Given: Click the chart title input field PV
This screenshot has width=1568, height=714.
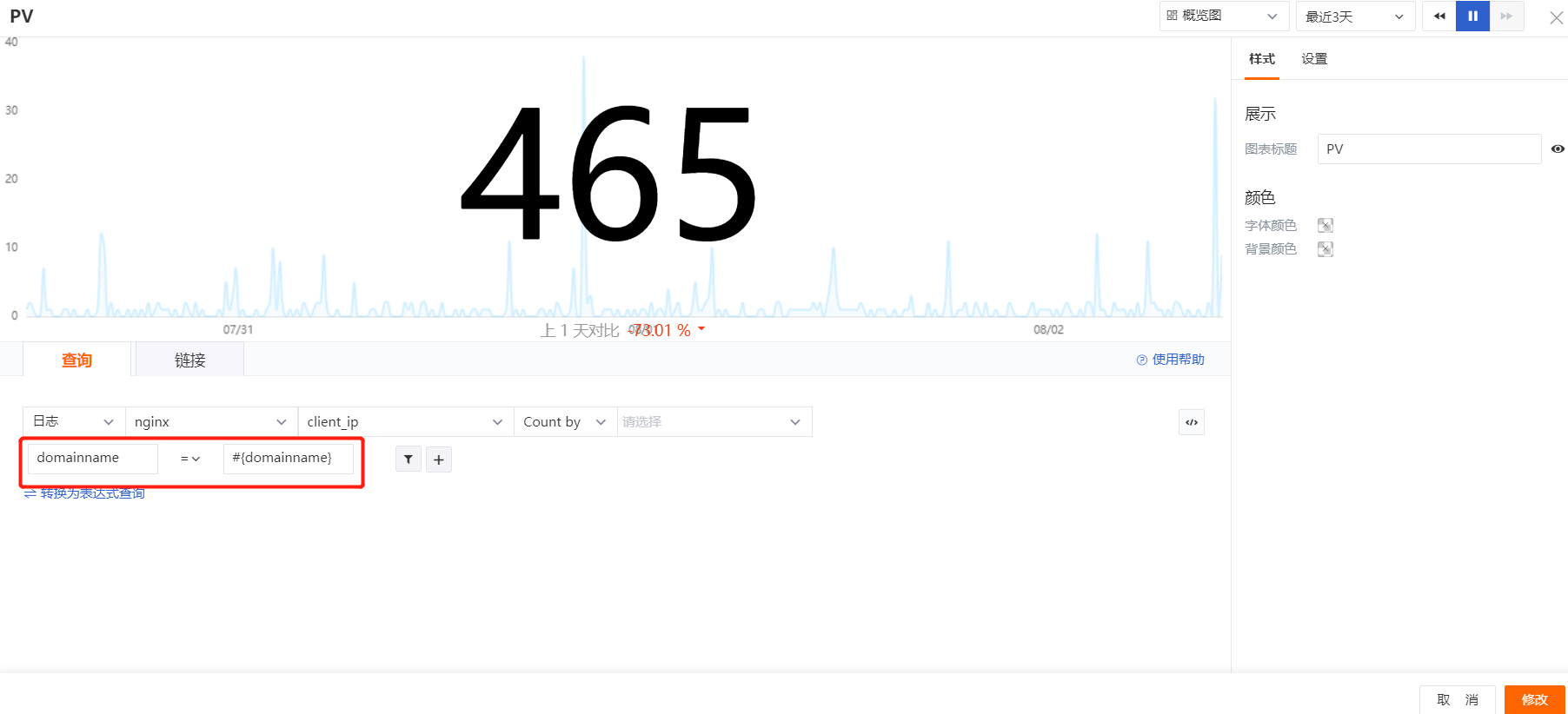Looking at the screenshot, I should 1429,149.
